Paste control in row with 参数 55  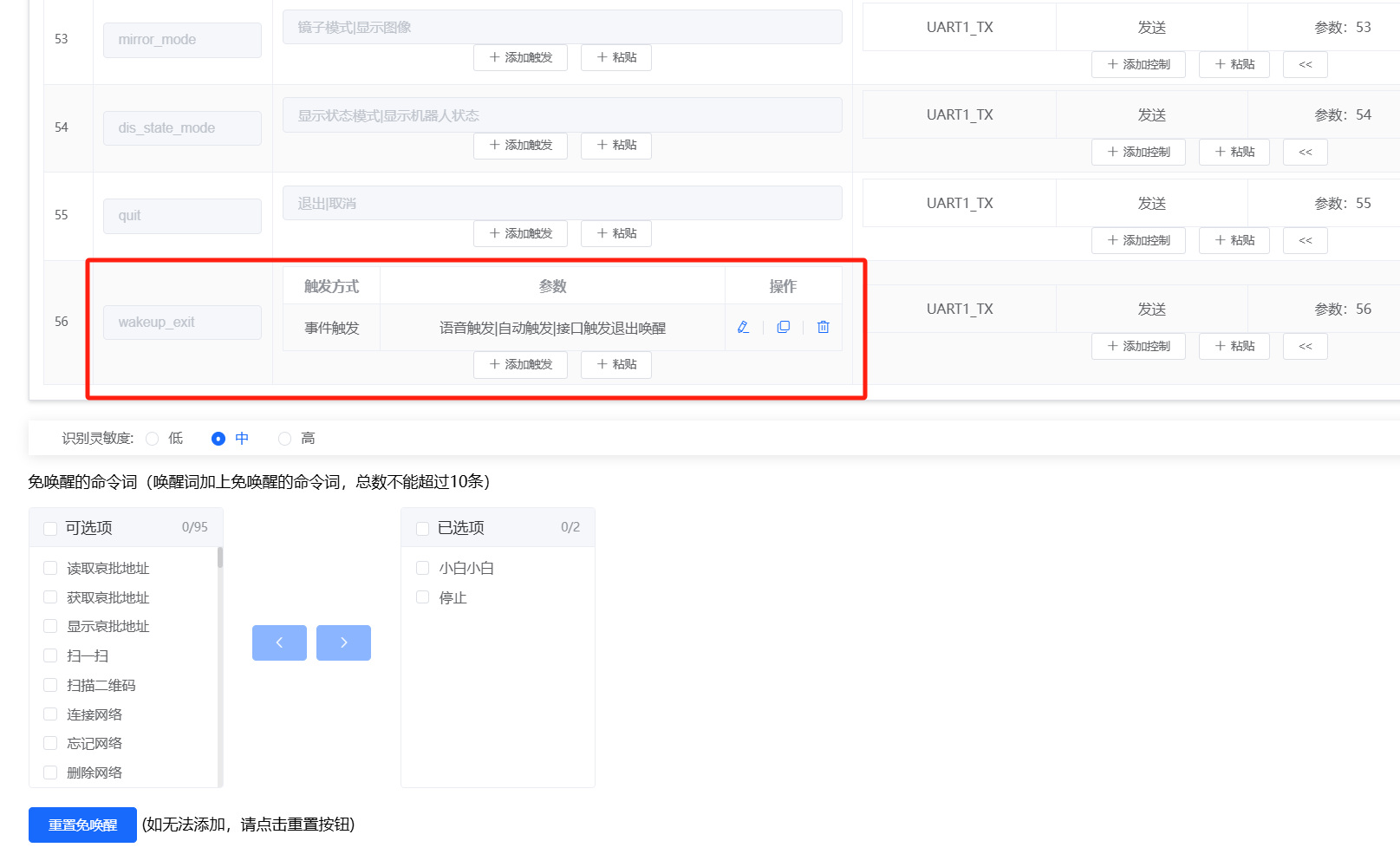1234,240
